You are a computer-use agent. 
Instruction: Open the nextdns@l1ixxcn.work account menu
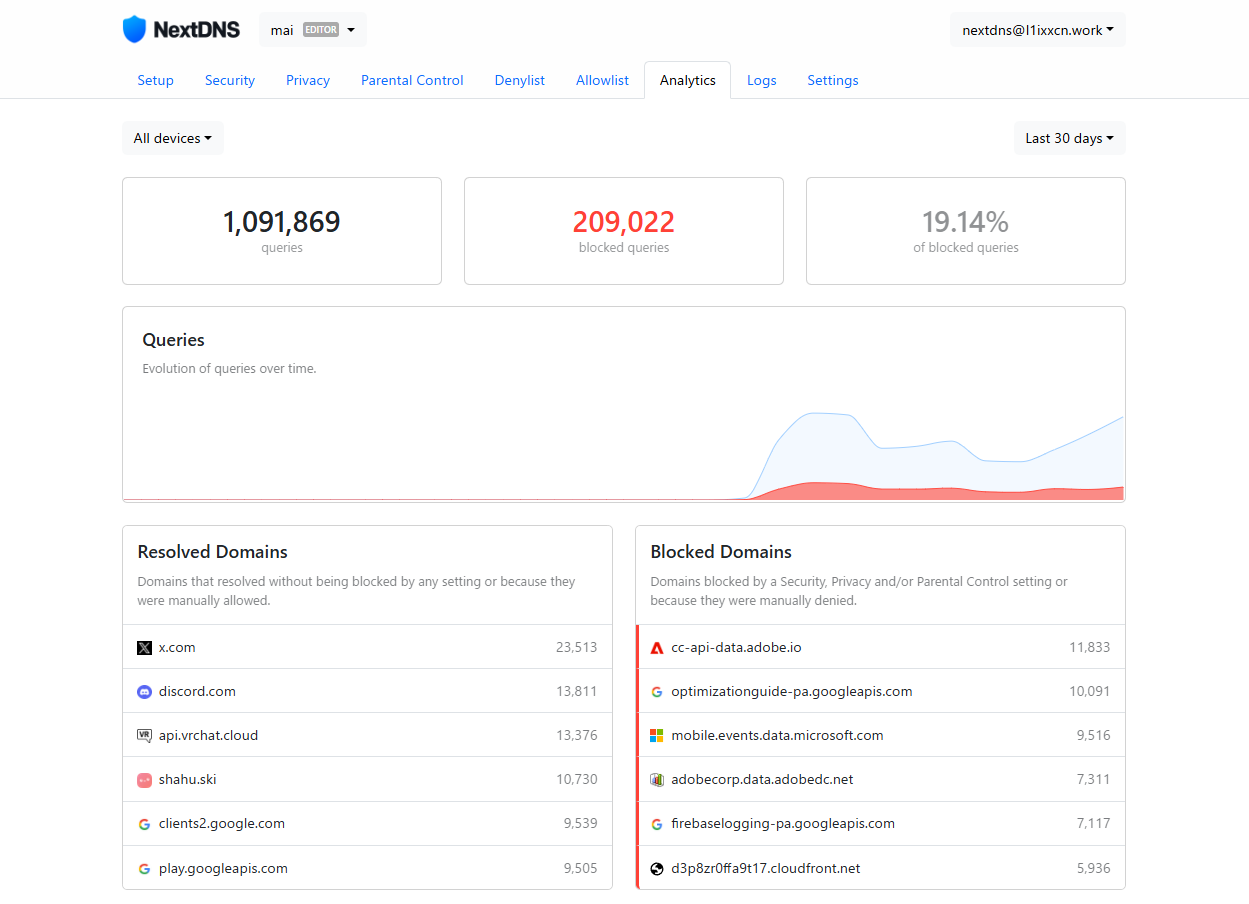1038,30
